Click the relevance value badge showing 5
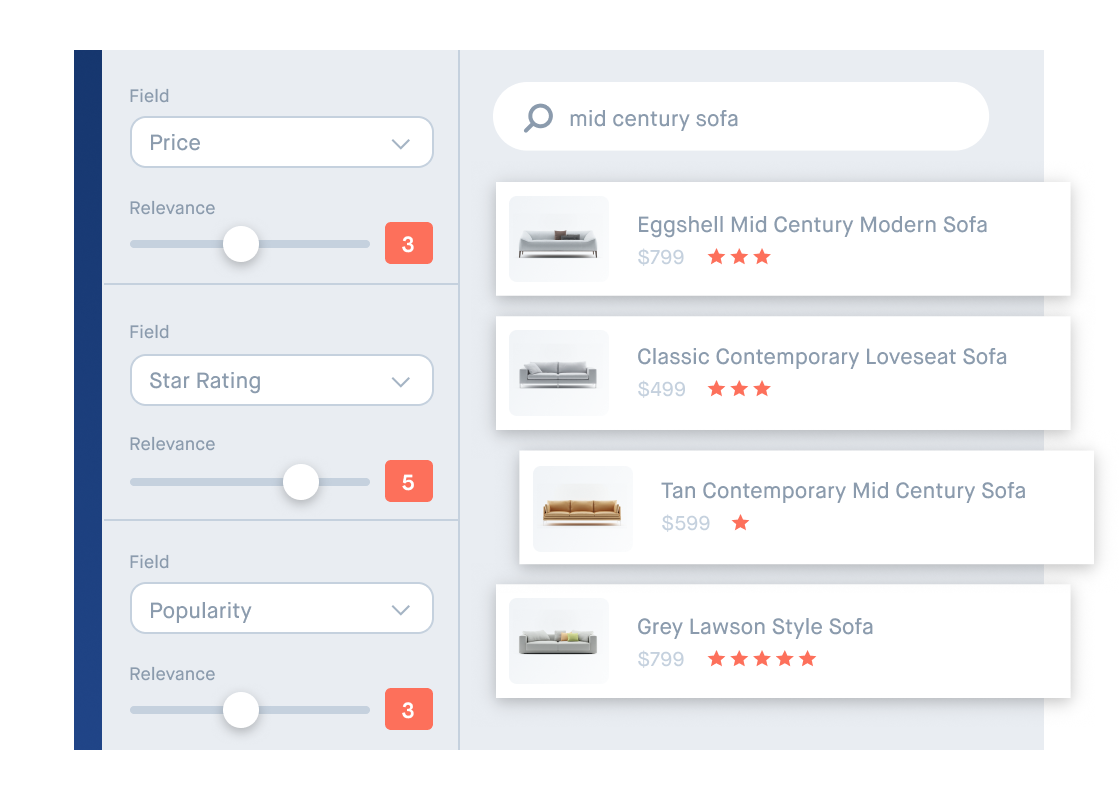The height and width of the screenshot is (800, 1120). pos(408,482)
